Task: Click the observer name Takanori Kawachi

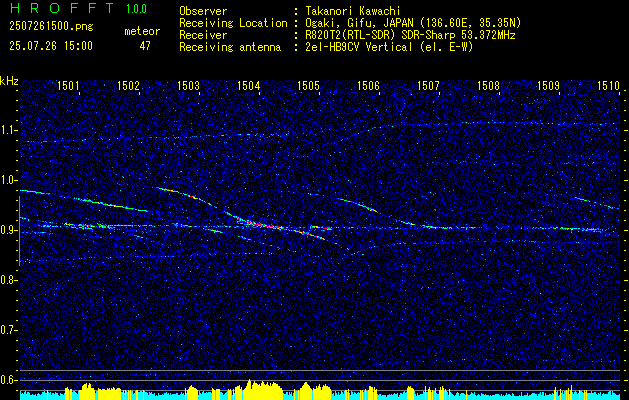Action: pos(352,11)
